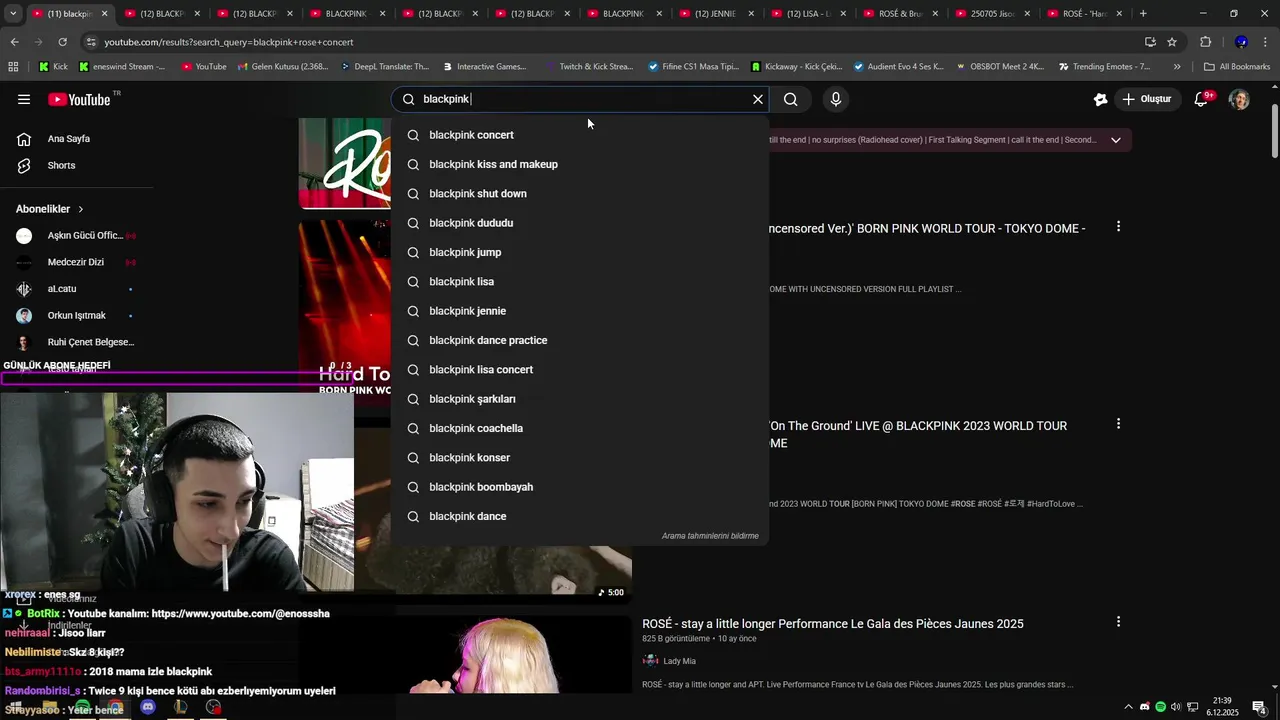Click the YouTube logo

click(x=79, y=99)
